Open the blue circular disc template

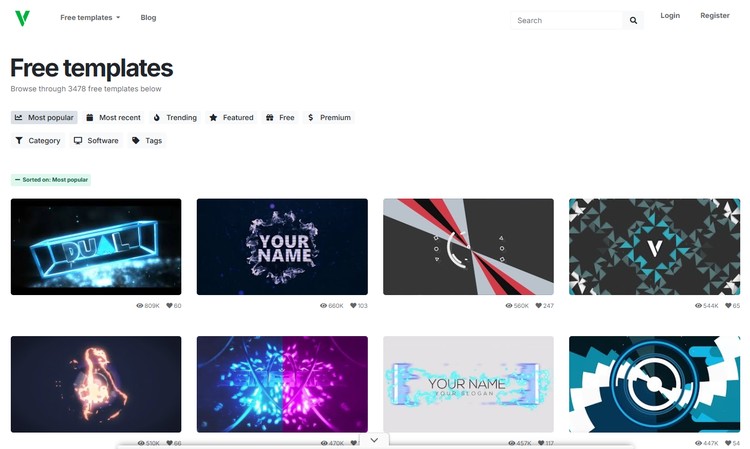point(654,384)
